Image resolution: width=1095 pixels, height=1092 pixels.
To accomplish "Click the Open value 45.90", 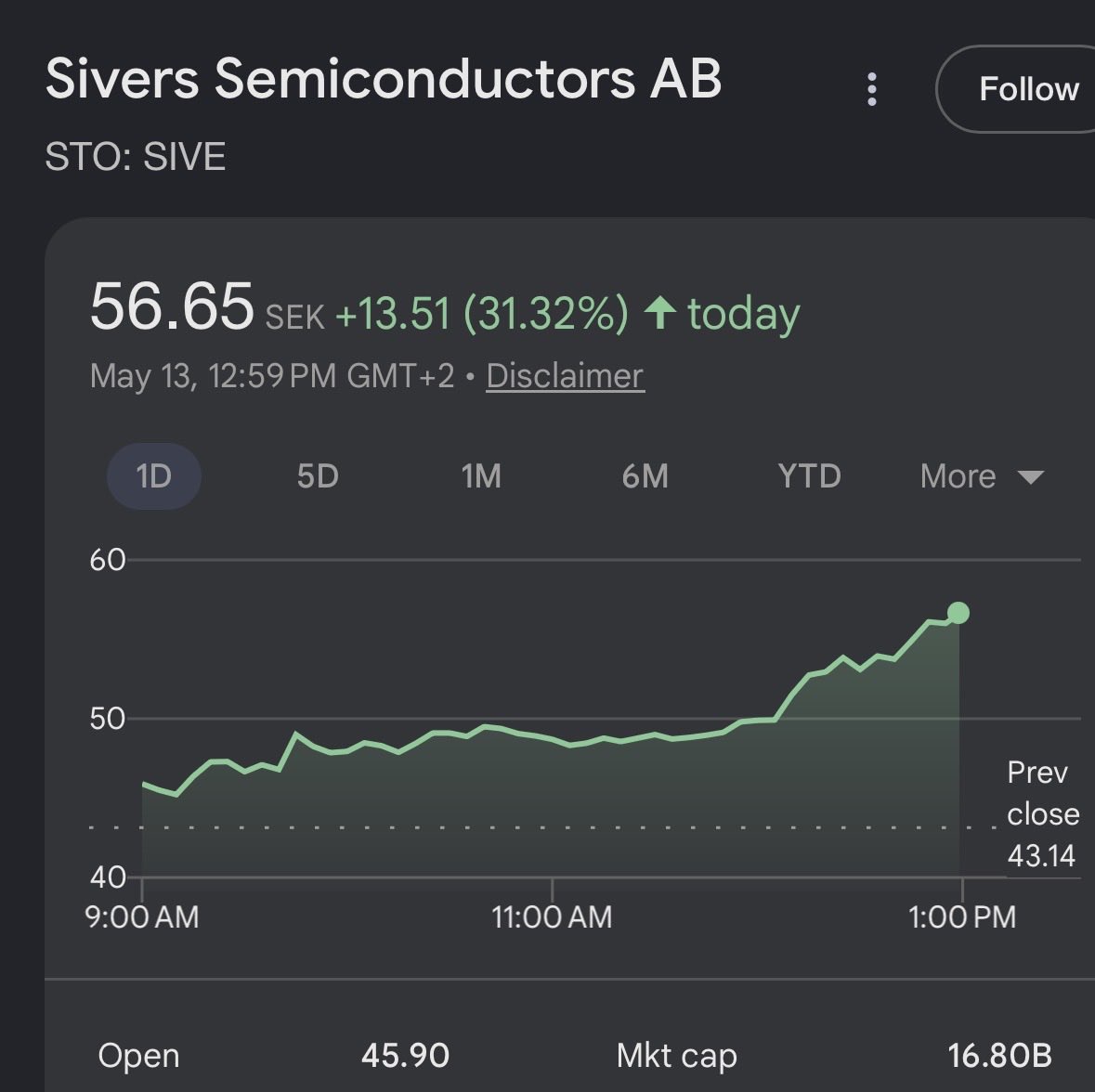I will pyautogui.click(x=405, y=1055).
